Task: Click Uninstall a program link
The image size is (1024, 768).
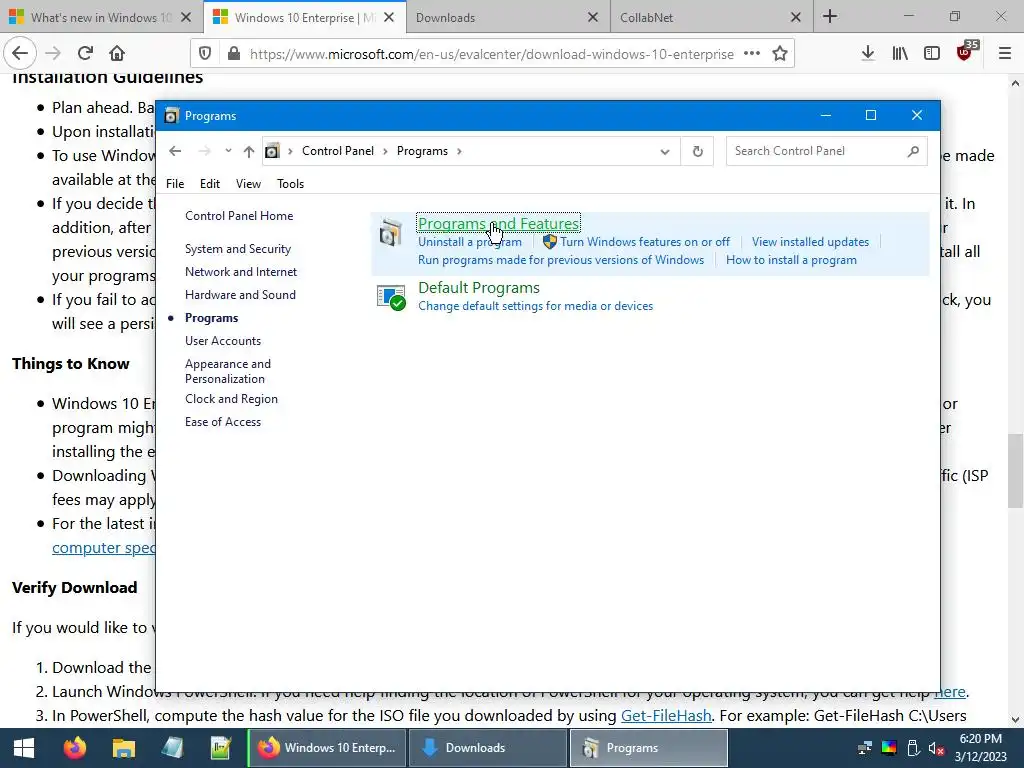Action: click(x=470, y=242)
